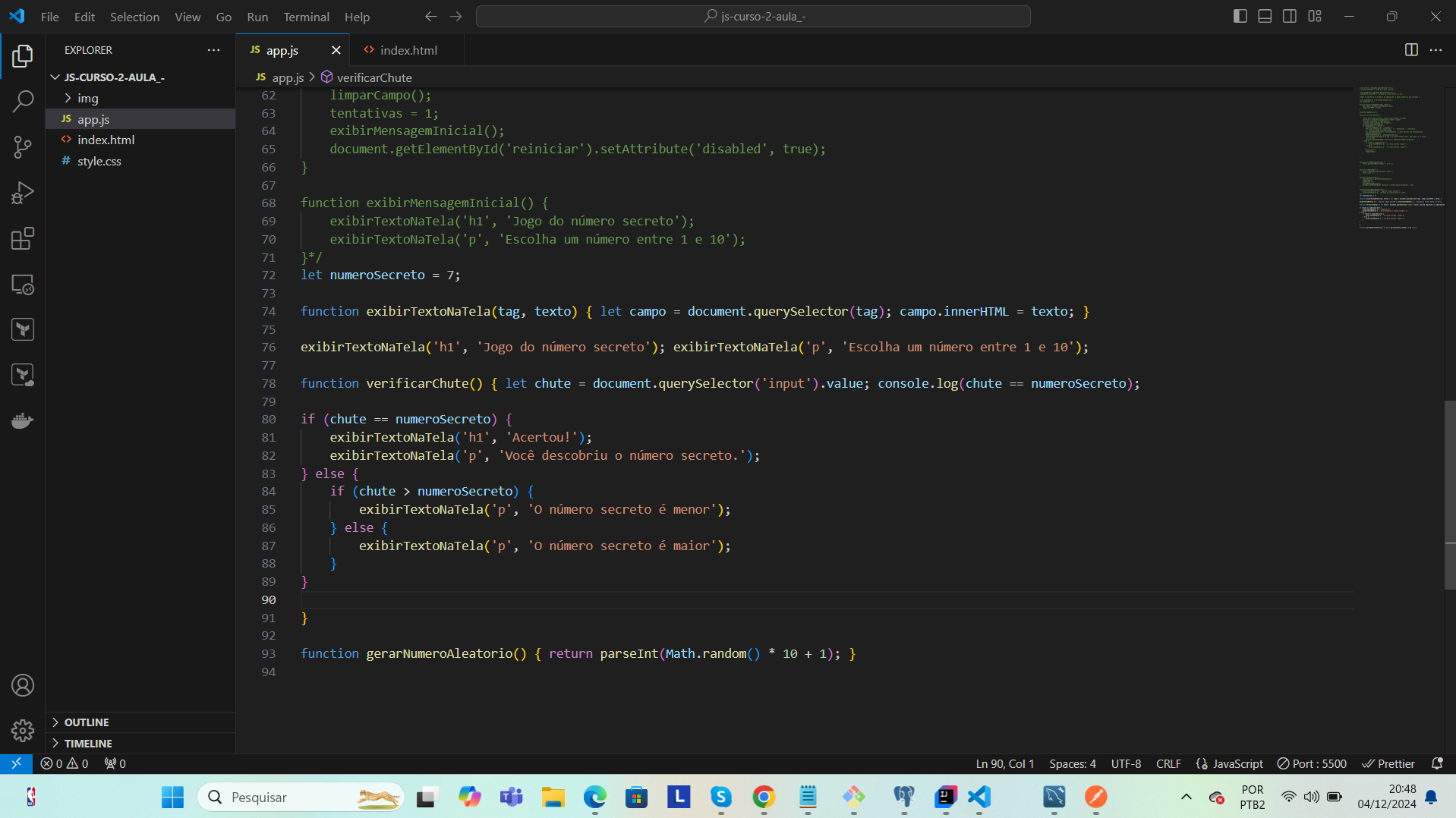This screenshot has width=1456, height=818.
Task: Toggle the primary side bar visibility
Action: [1240, 16]
